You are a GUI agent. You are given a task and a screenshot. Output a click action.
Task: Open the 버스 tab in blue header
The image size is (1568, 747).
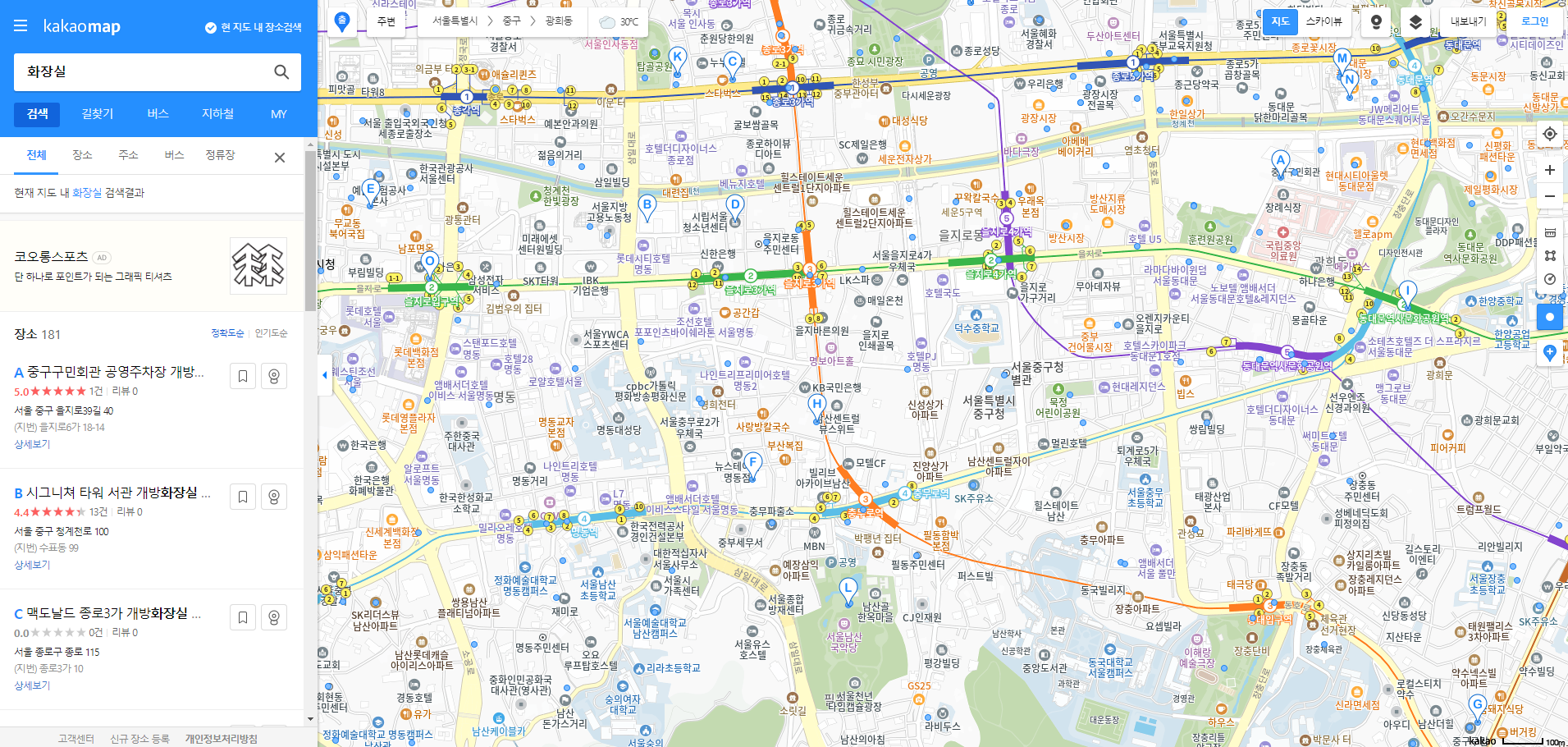point(158,114)
